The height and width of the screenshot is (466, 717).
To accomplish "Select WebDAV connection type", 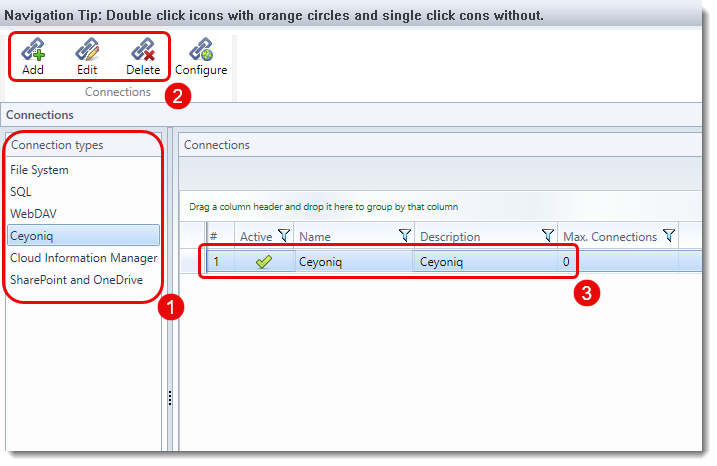I will coord(83,214).
